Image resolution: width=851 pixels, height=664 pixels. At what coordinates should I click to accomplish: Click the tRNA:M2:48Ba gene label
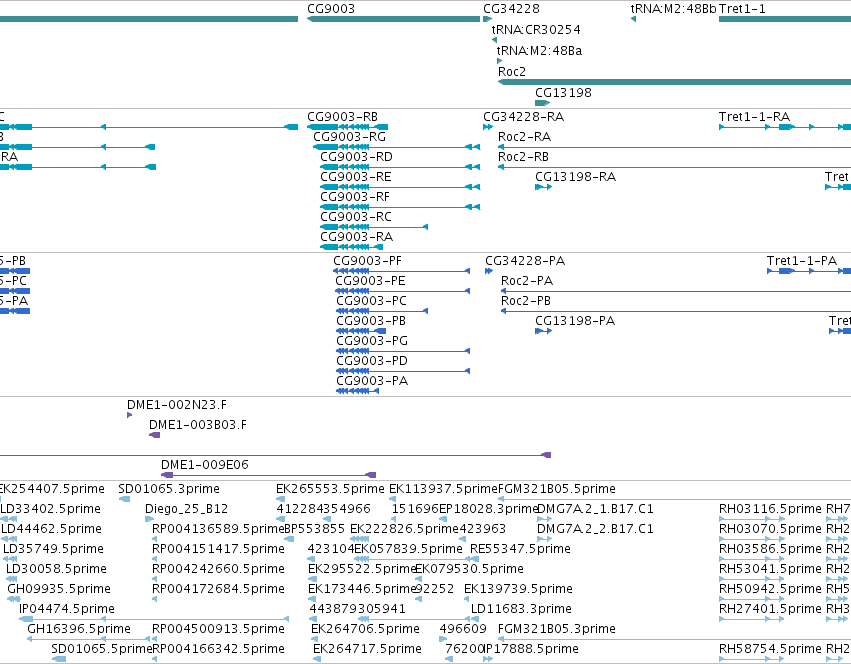(x=539, y=50)
